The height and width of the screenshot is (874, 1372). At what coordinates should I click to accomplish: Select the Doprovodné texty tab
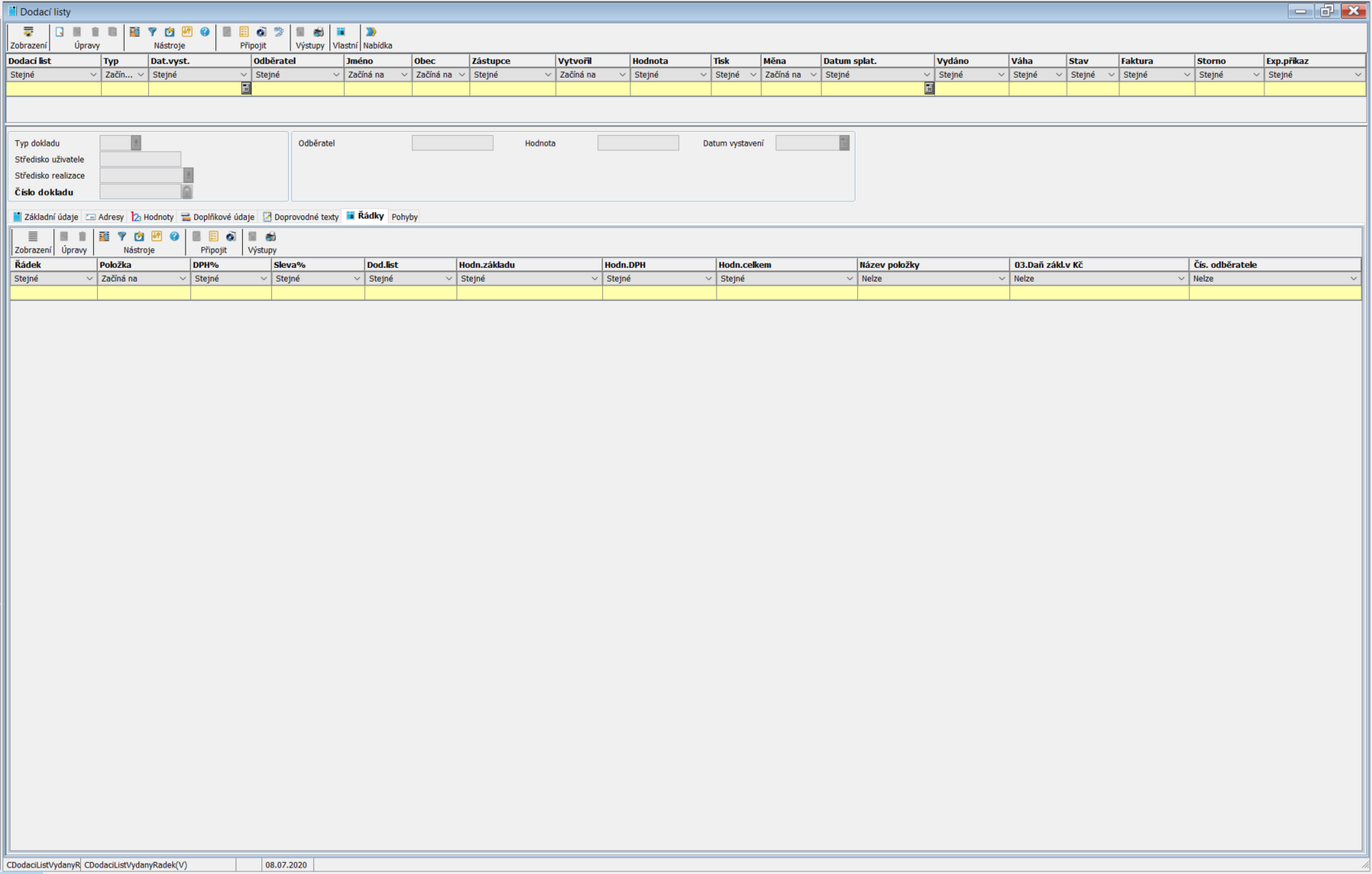(301, 217)
